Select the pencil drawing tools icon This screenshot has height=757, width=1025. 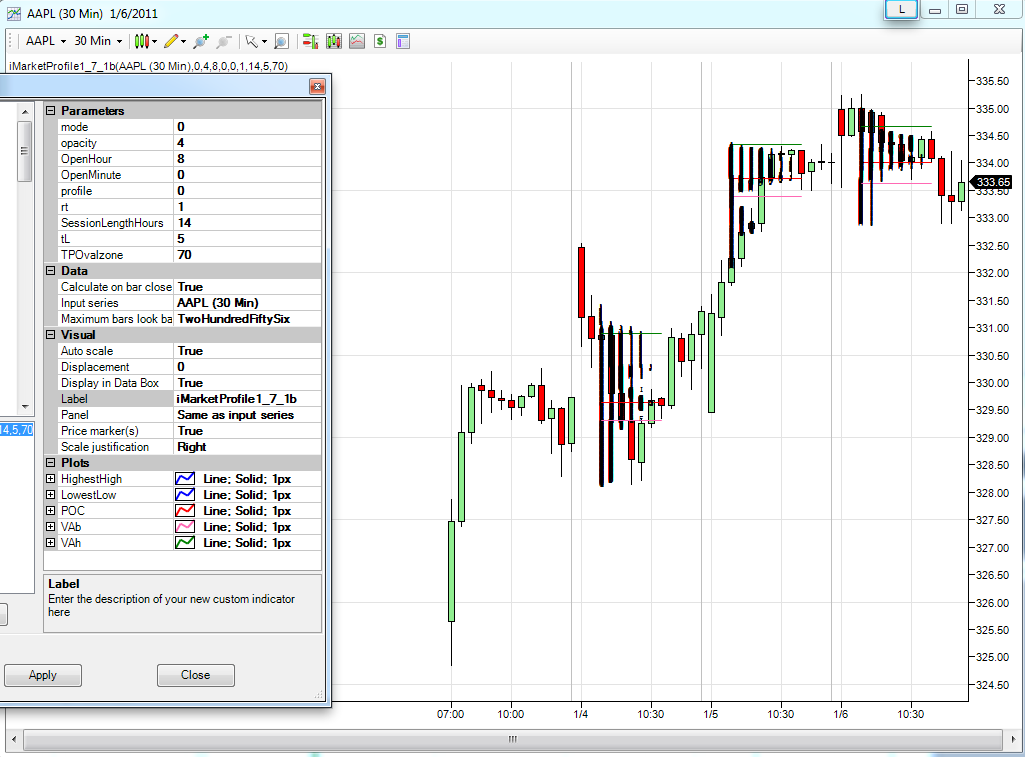(x=171, y=41)
